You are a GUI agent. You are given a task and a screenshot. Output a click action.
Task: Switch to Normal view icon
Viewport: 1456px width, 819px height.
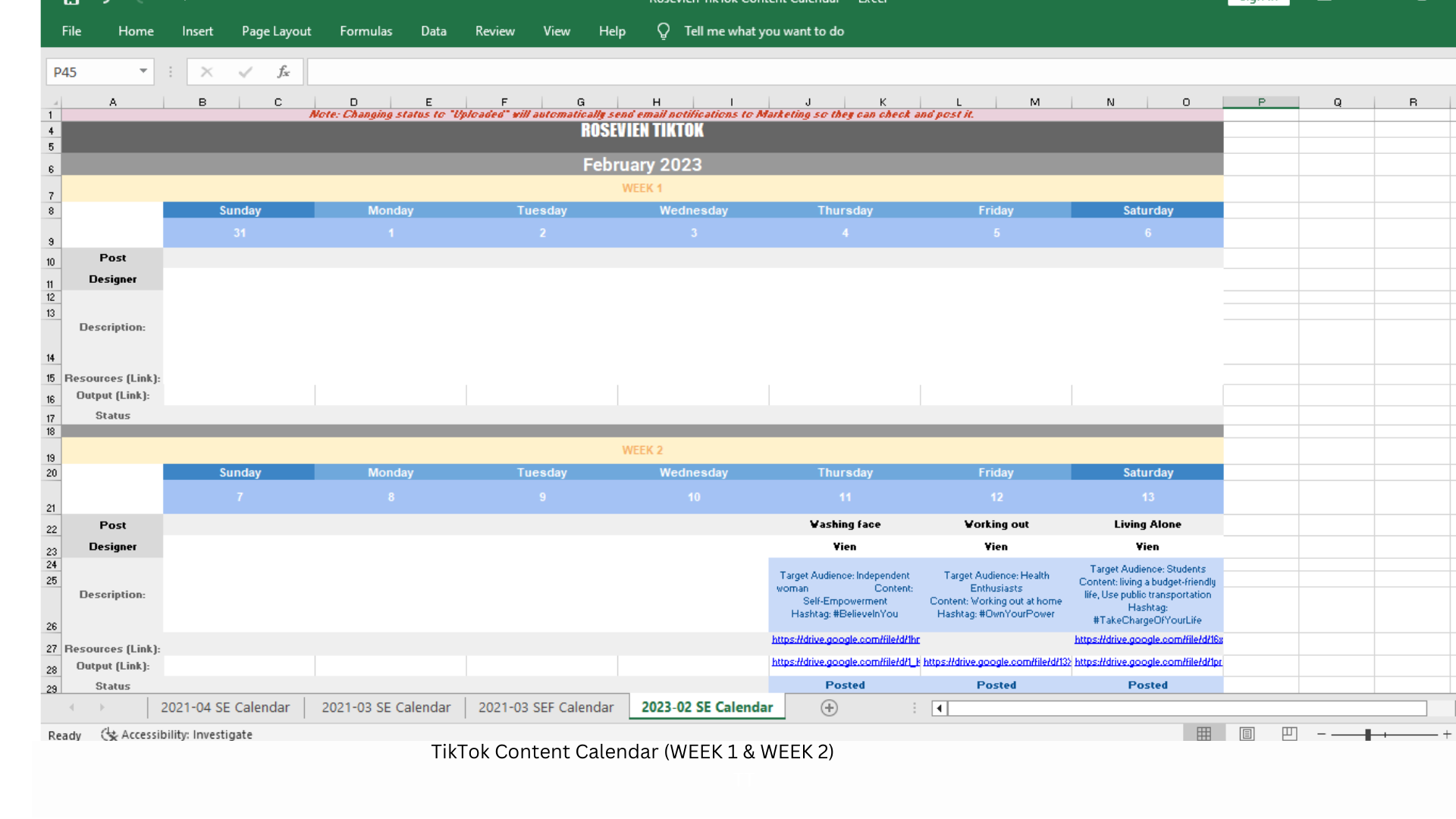point(1203,734)
